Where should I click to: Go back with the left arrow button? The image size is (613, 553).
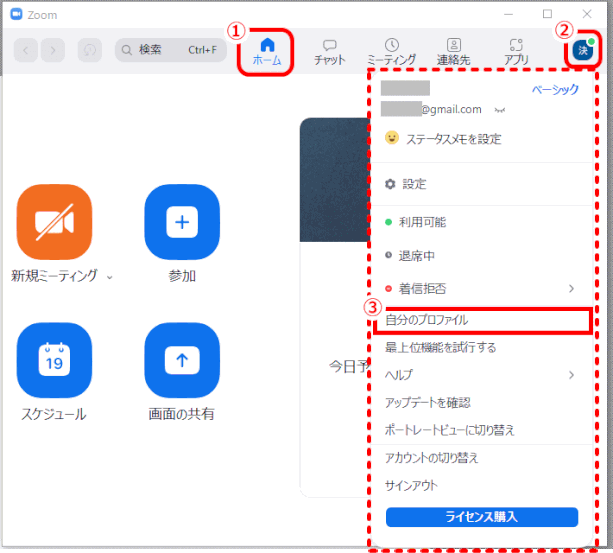(26, 50)
